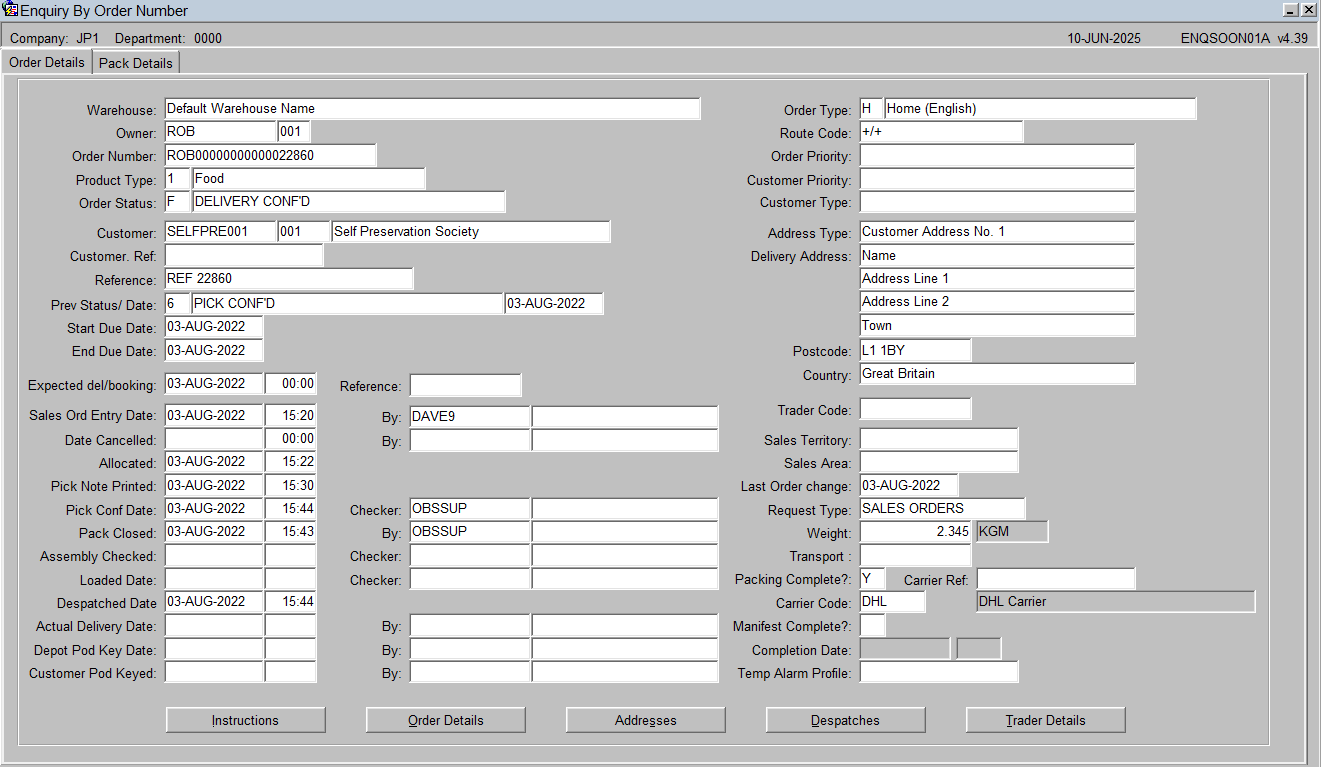1321x767 pixels.
Task: Open the Addresses button
Action: coord(645,720)
